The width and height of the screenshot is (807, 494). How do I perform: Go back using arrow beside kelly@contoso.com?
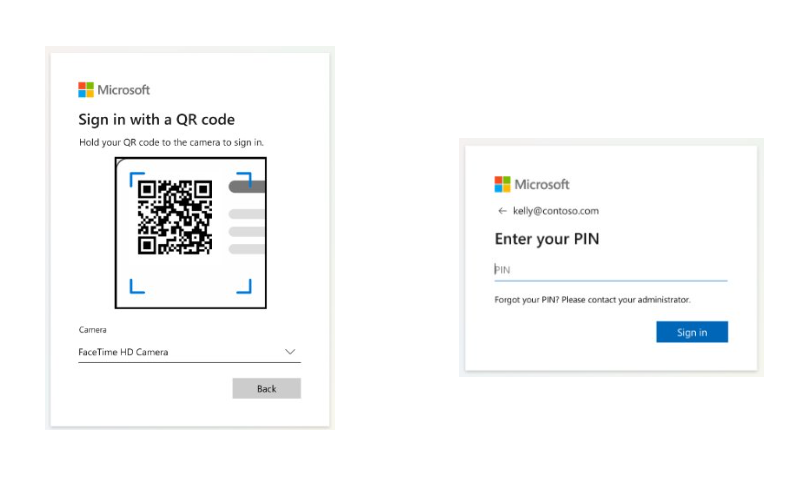pyautogui.click(x=502, y=211)
